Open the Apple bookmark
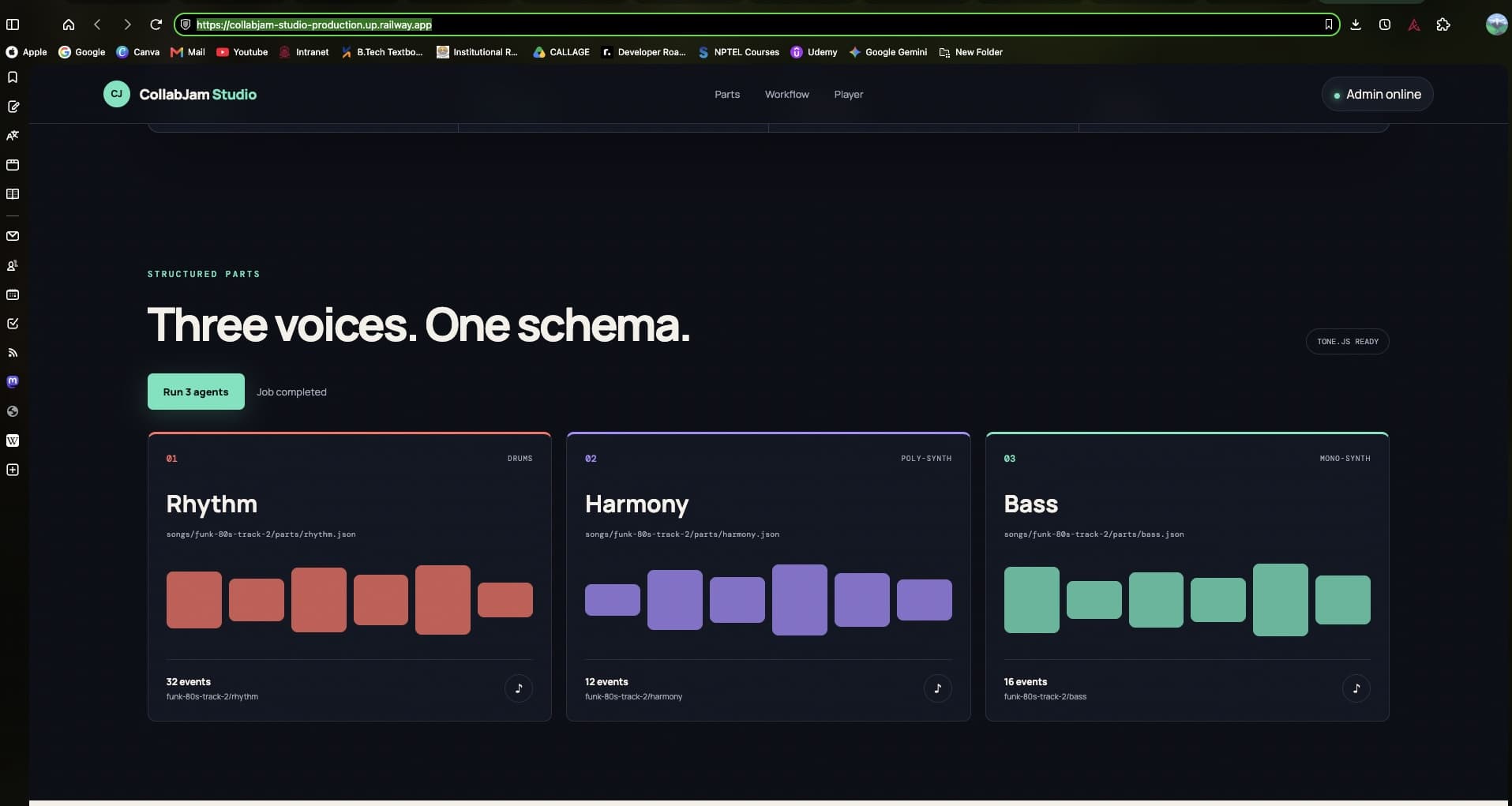Viewport: 1512px width, 806px height. click(x=26, y=52)
